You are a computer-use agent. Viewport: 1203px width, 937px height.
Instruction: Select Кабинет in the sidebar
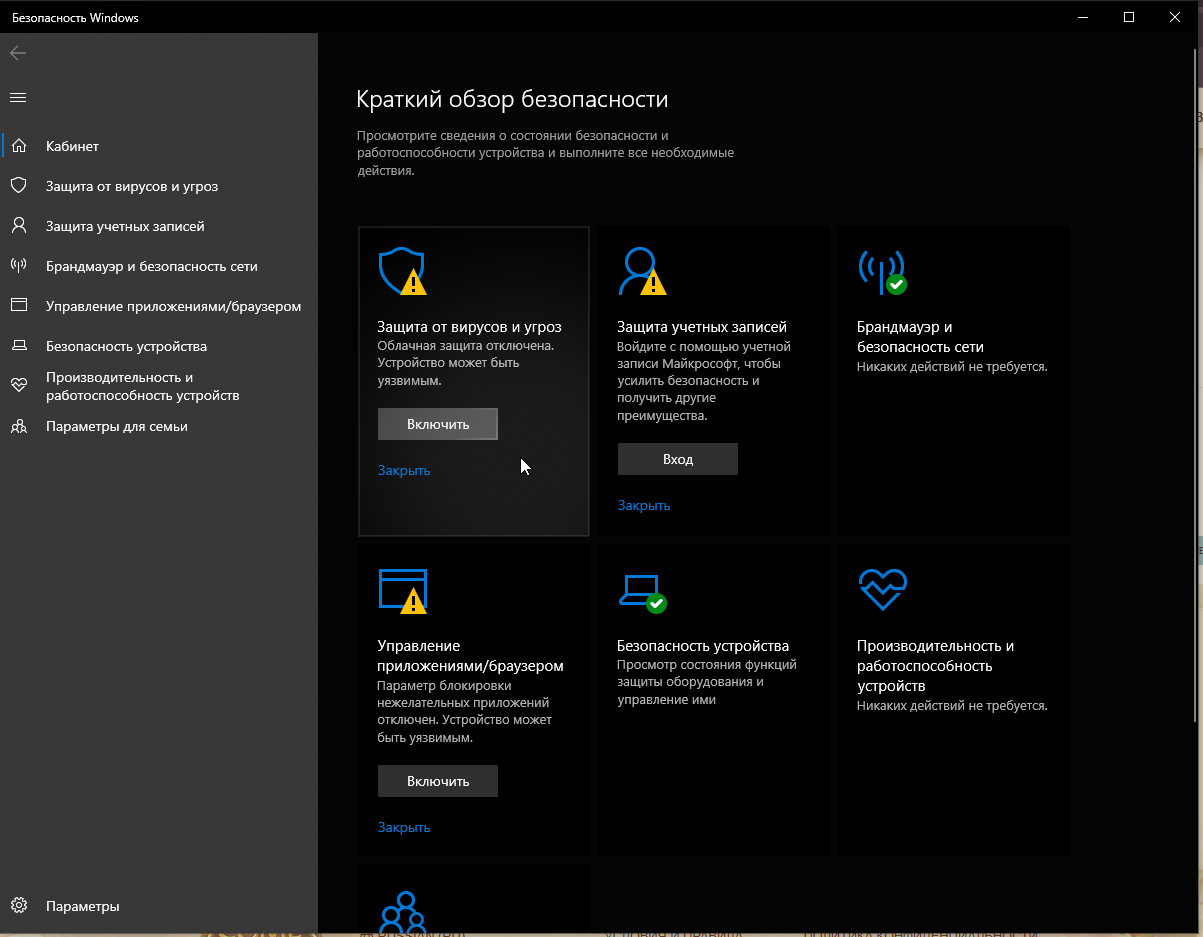159,146
